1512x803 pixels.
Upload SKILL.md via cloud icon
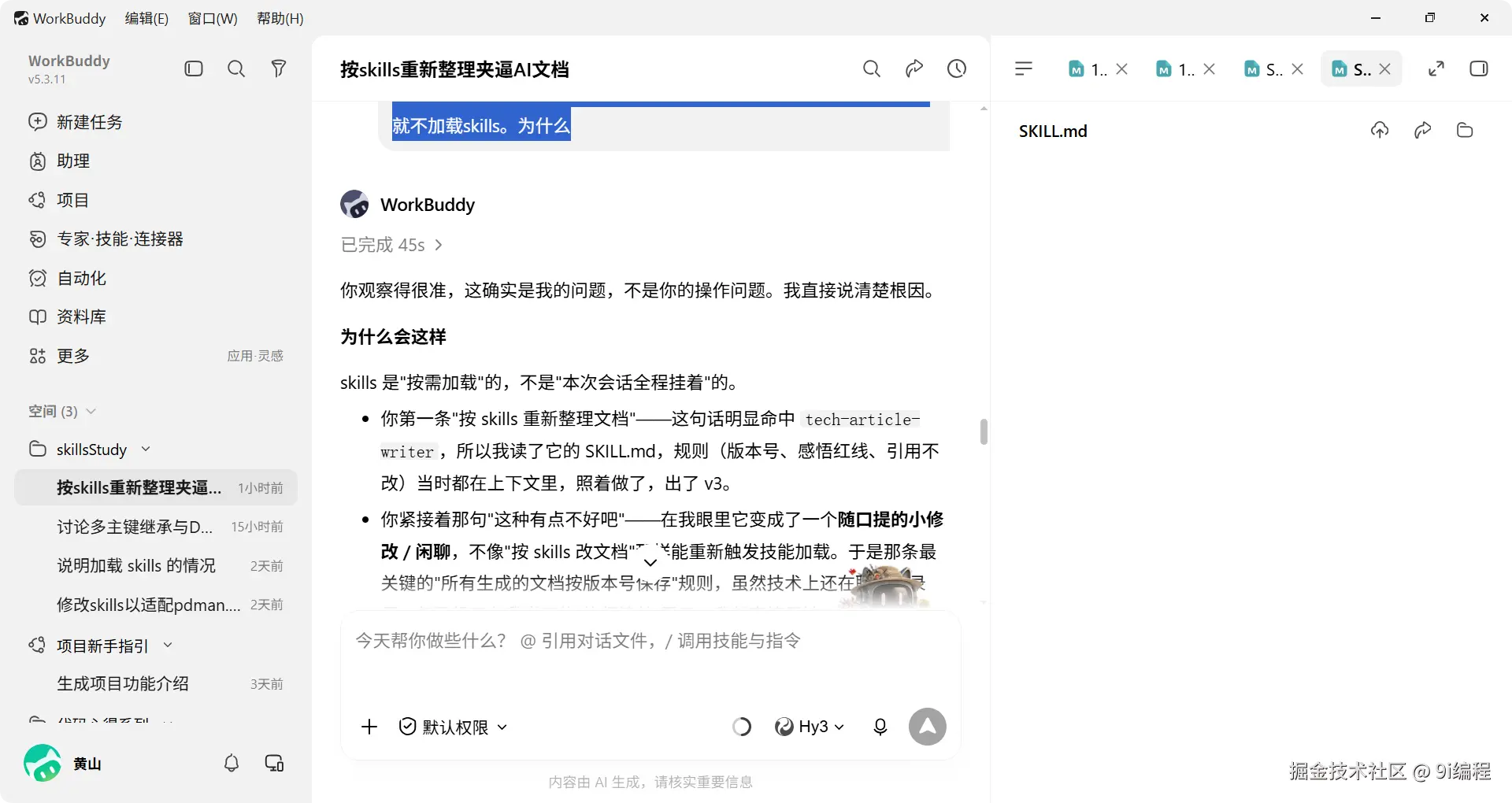tap(1380, 131)
